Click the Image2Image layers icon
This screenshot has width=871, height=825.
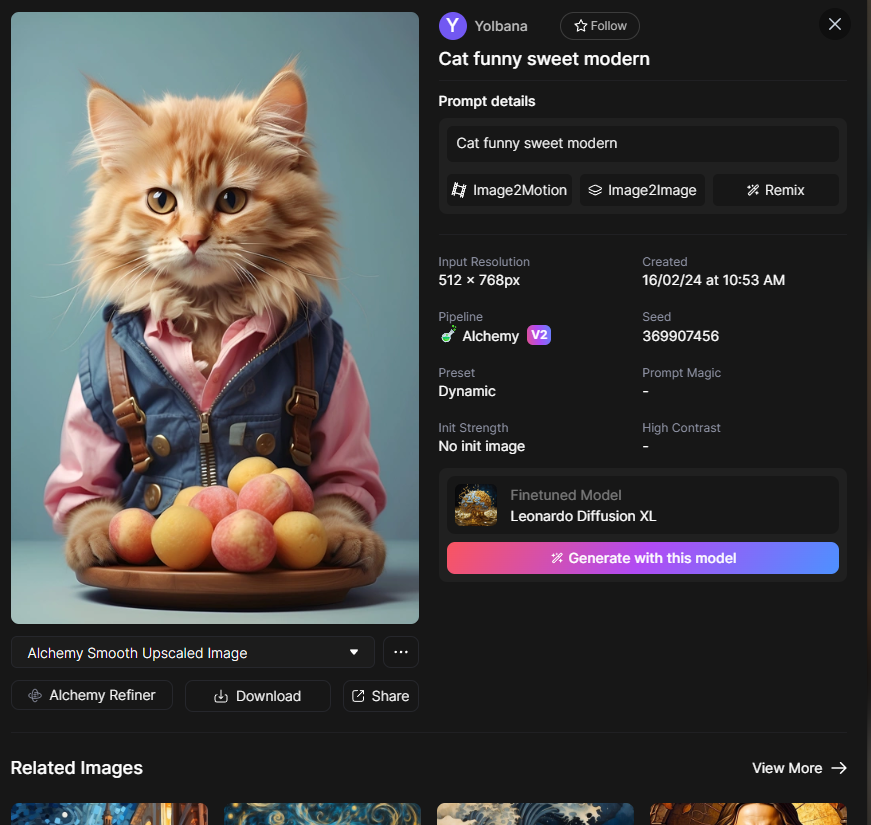(x=595, y=190)
